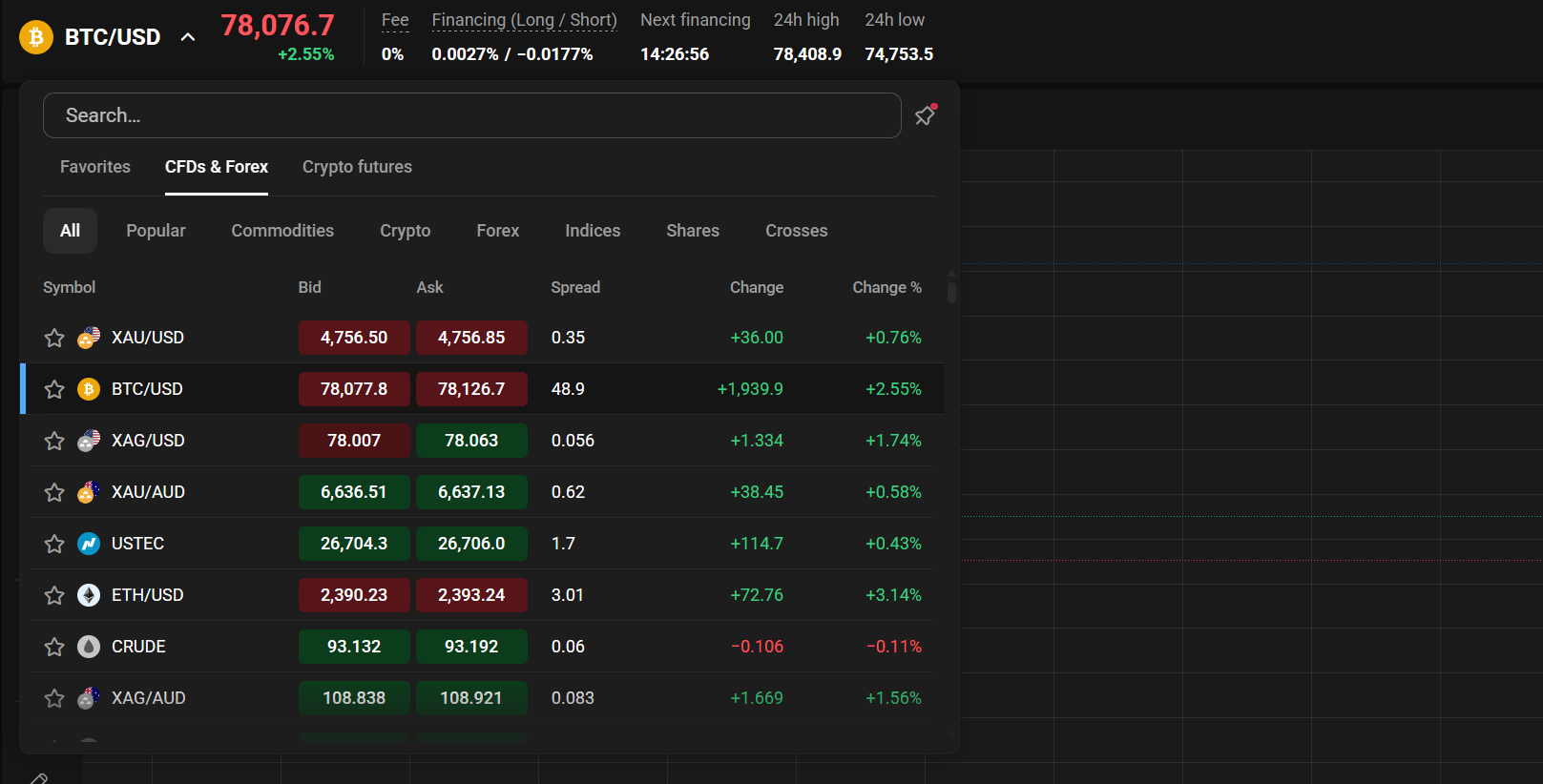Click the pin icon next to search
The height and width of the screenshot is (784, 1543).
pyautogui.click(x=925, y=115)
